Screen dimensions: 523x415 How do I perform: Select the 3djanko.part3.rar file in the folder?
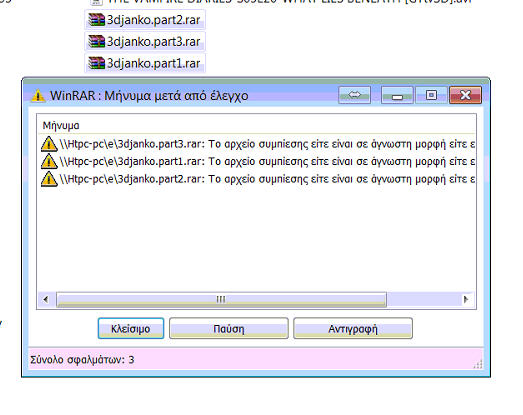coord(145,42)
